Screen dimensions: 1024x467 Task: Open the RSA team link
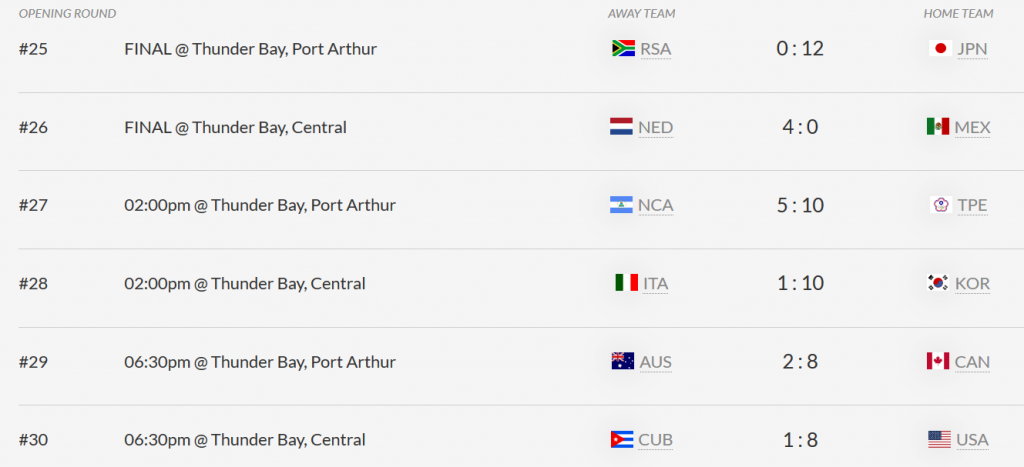pyautogui.click(x=656, y=49)
